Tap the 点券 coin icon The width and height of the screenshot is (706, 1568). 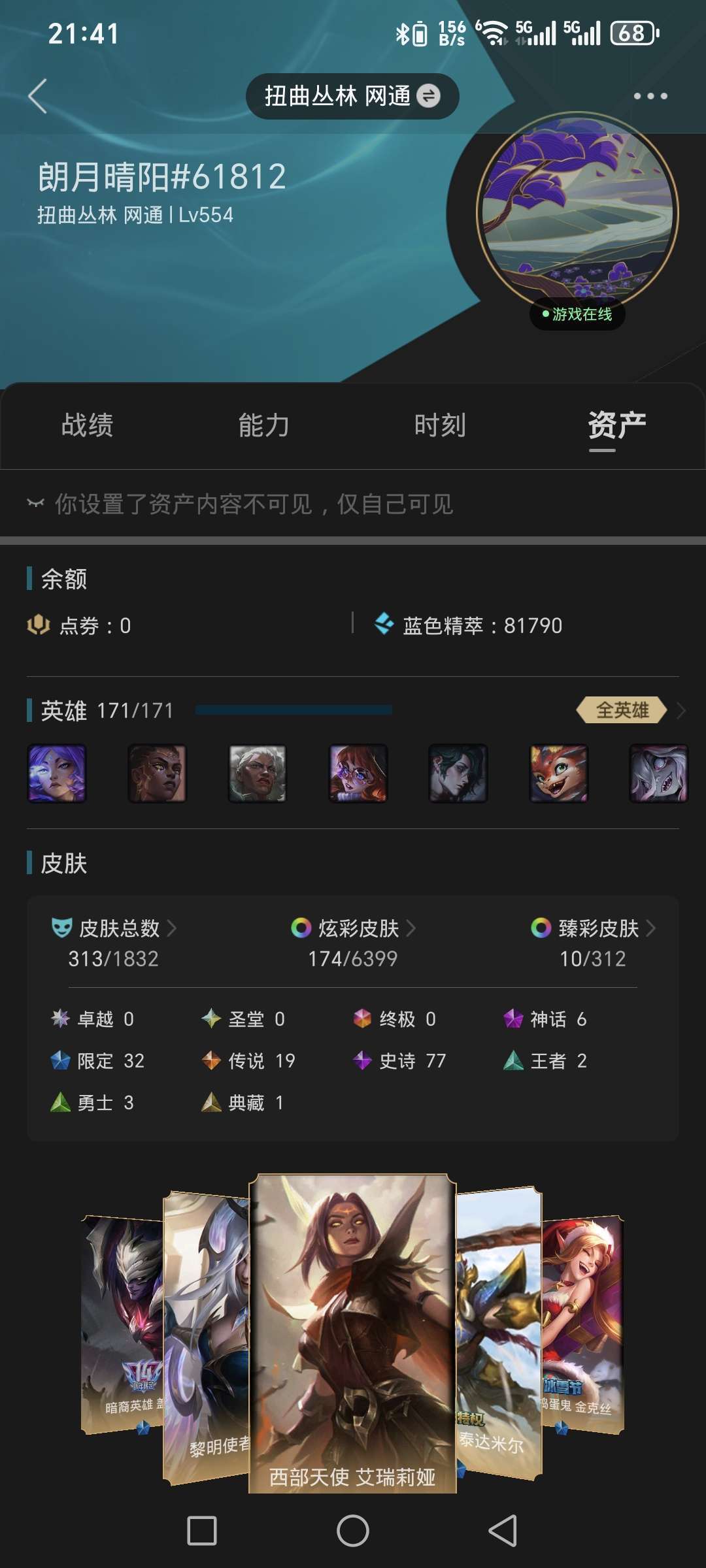pyautogui.click(x=39, y=625)
